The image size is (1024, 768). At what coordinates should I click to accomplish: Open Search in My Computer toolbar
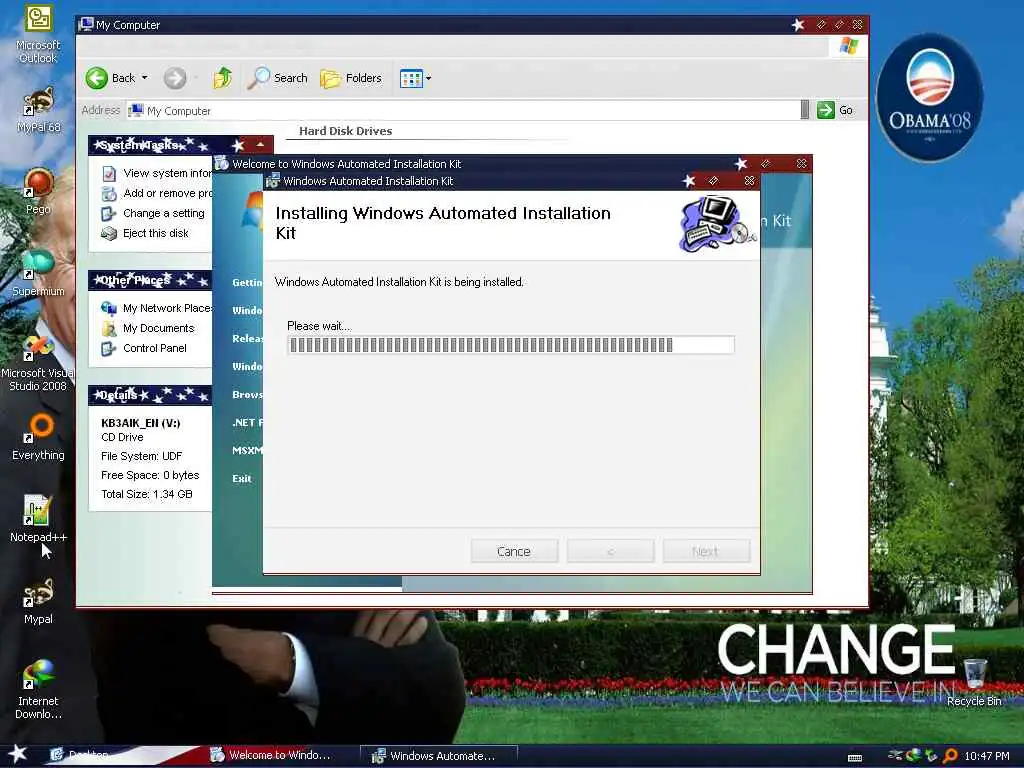[x=278, y=78]
